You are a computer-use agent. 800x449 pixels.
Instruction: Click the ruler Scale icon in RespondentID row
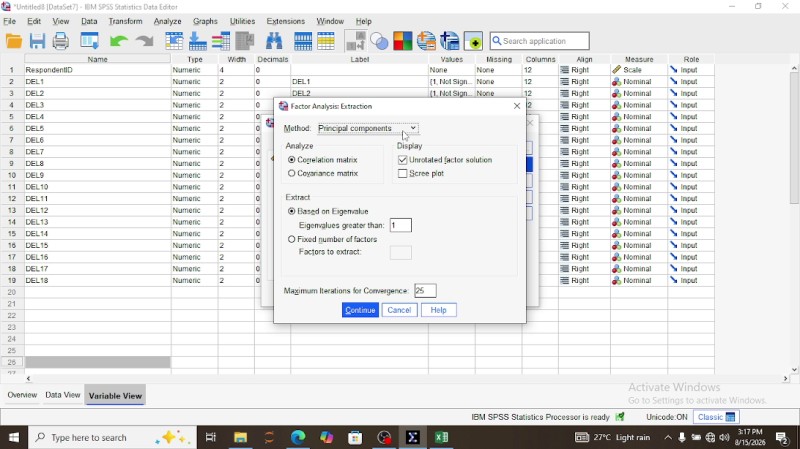coord(616,70)
